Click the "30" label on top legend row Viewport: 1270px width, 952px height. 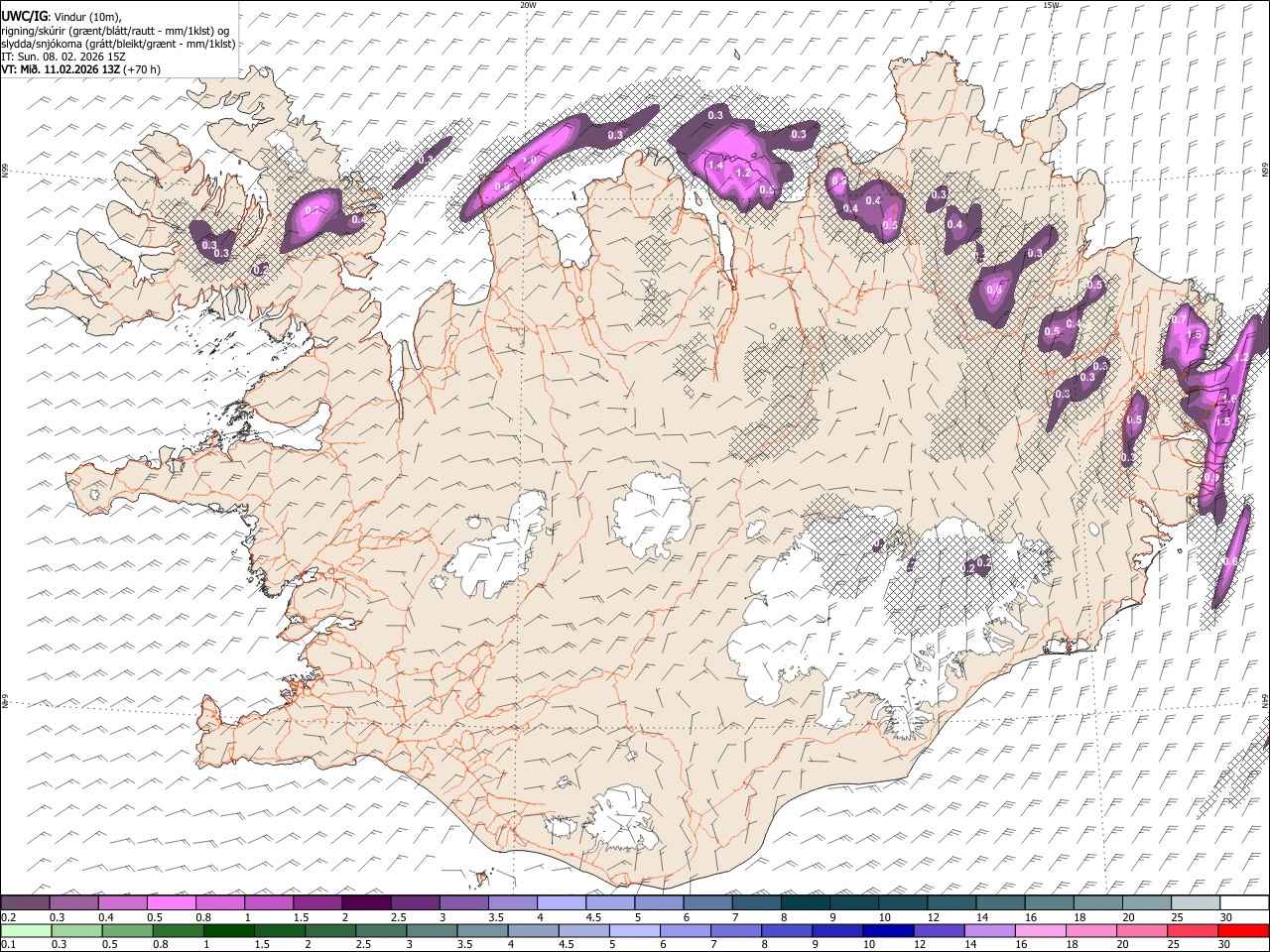coord(1225,917)
